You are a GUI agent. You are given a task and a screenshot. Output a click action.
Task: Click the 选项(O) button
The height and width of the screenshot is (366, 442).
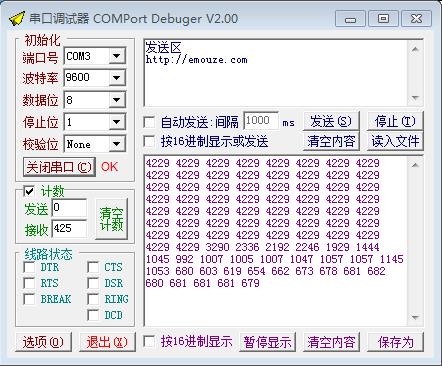pos(43,342)
